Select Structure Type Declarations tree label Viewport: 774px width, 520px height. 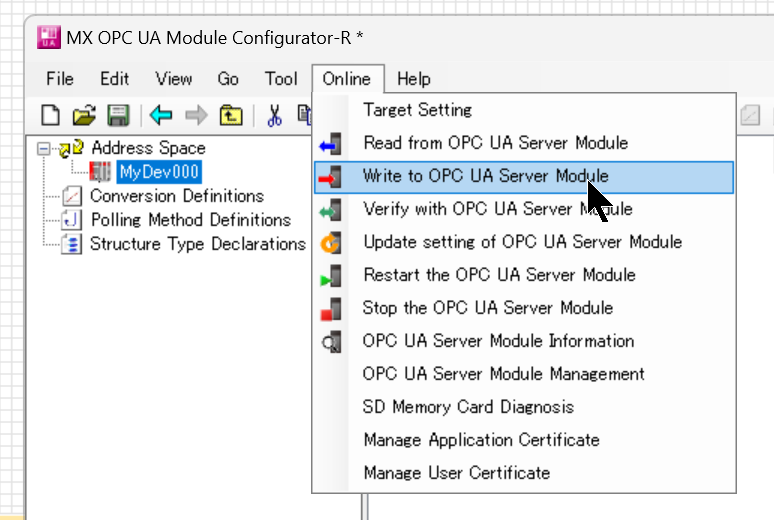pos(198,244)
